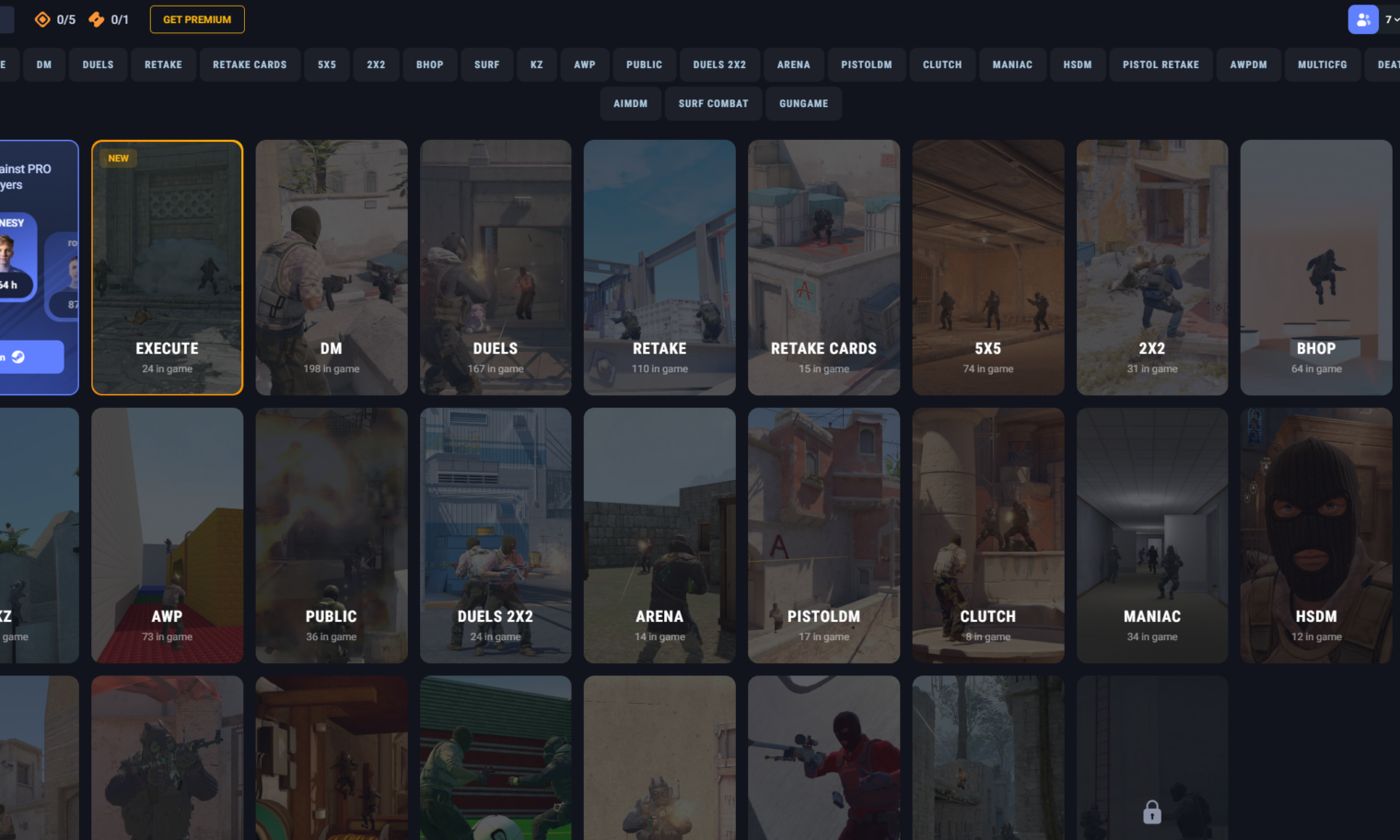Open the DM mode card with 198 in game
Screen dimensions: 1400x840
click(x=332, y=267)
